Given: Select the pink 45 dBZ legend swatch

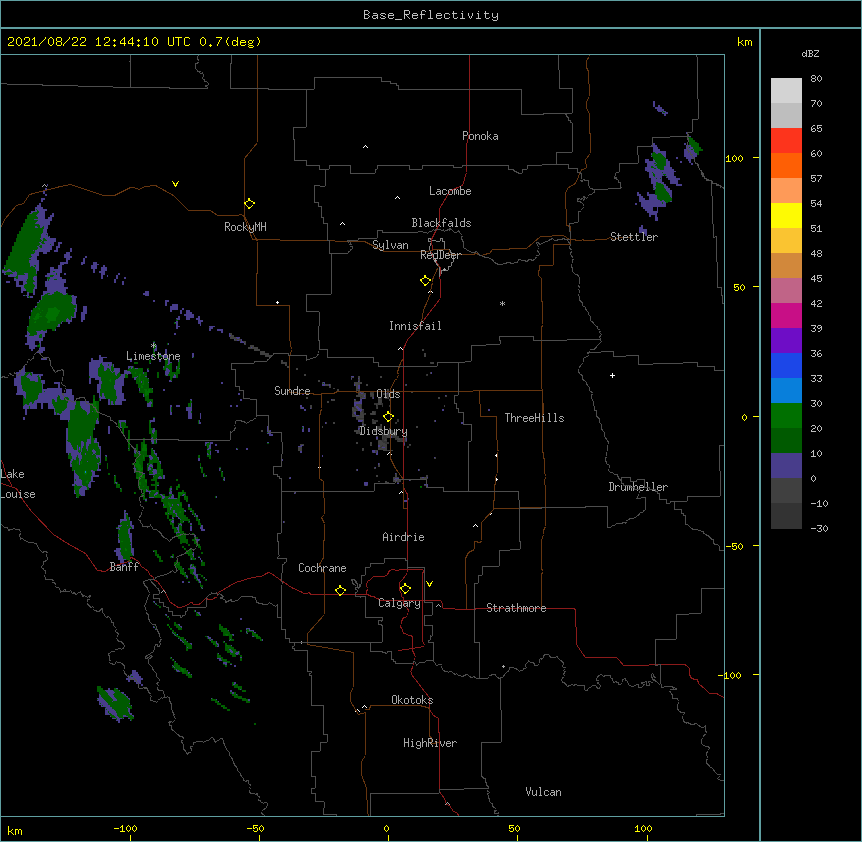Looking at the screenshot, I should pos(786,291).
